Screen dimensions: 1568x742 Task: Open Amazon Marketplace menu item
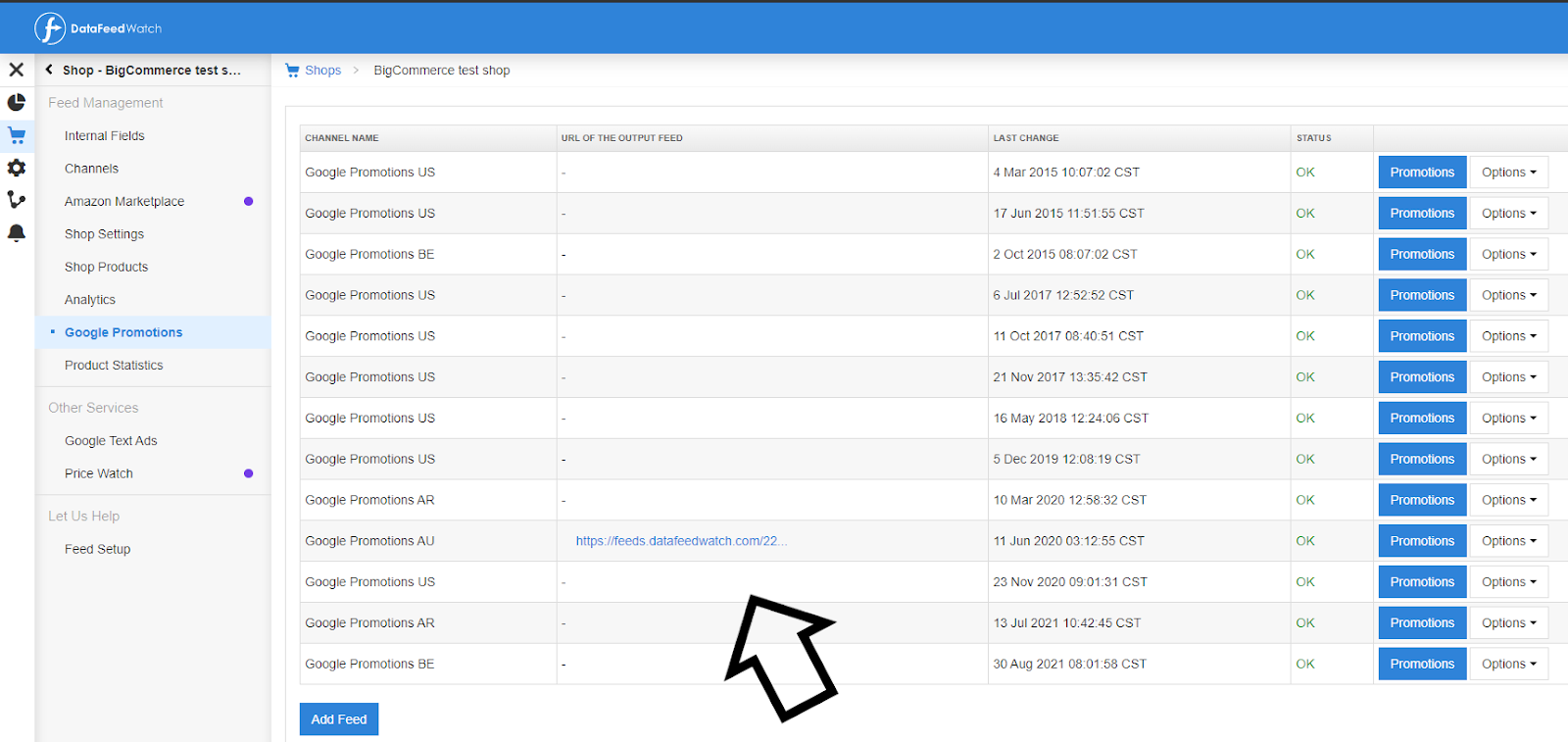click(x=124, y=201)
